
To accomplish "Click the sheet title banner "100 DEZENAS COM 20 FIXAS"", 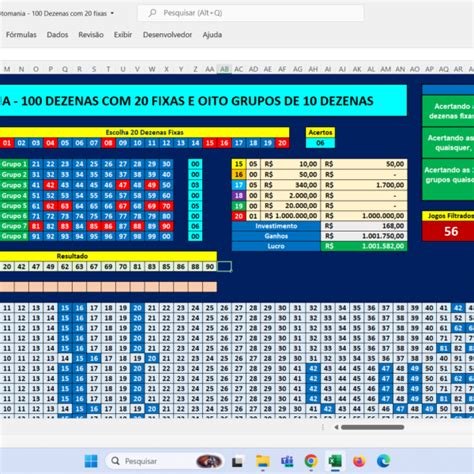I will point(203,101).
